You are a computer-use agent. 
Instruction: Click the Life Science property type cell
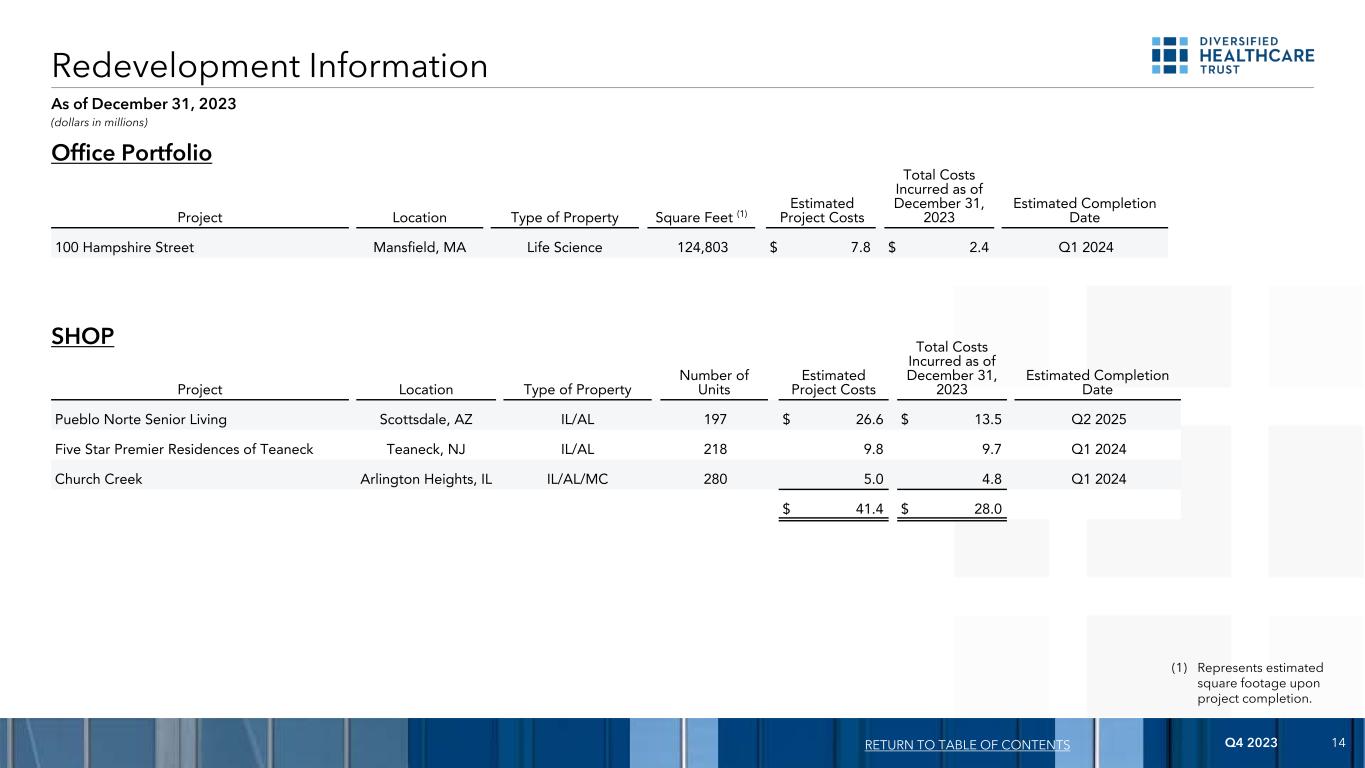click(564, 247)
